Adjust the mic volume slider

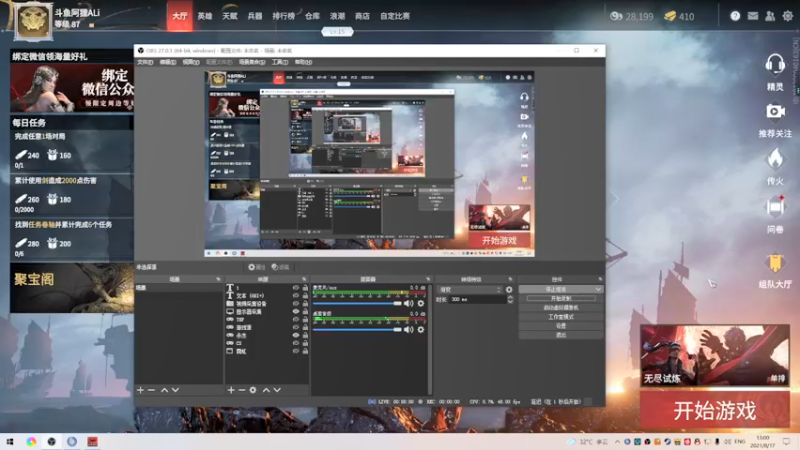click(357, 304)
